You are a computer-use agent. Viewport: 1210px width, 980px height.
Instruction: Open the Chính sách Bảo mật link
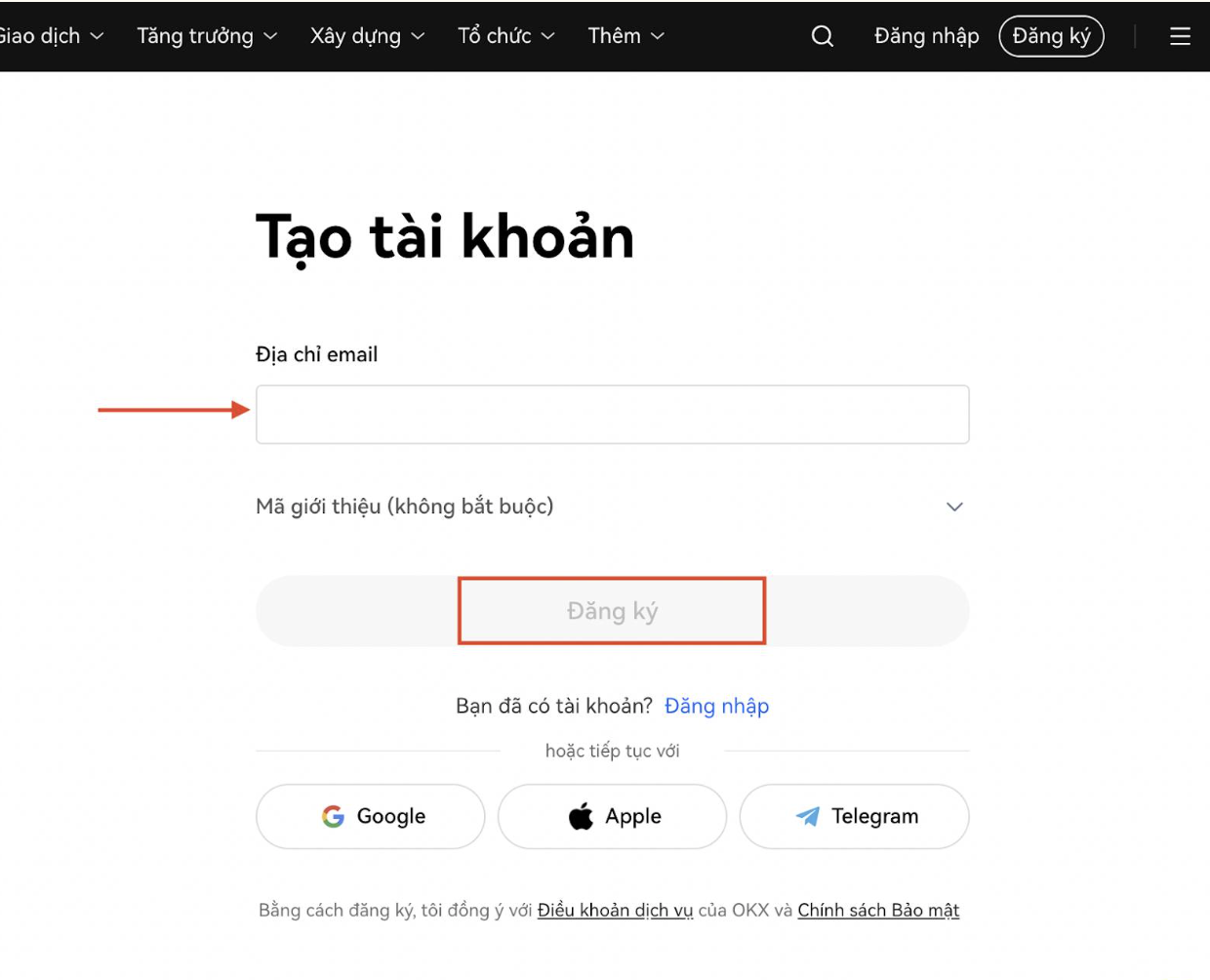(878, 910)
